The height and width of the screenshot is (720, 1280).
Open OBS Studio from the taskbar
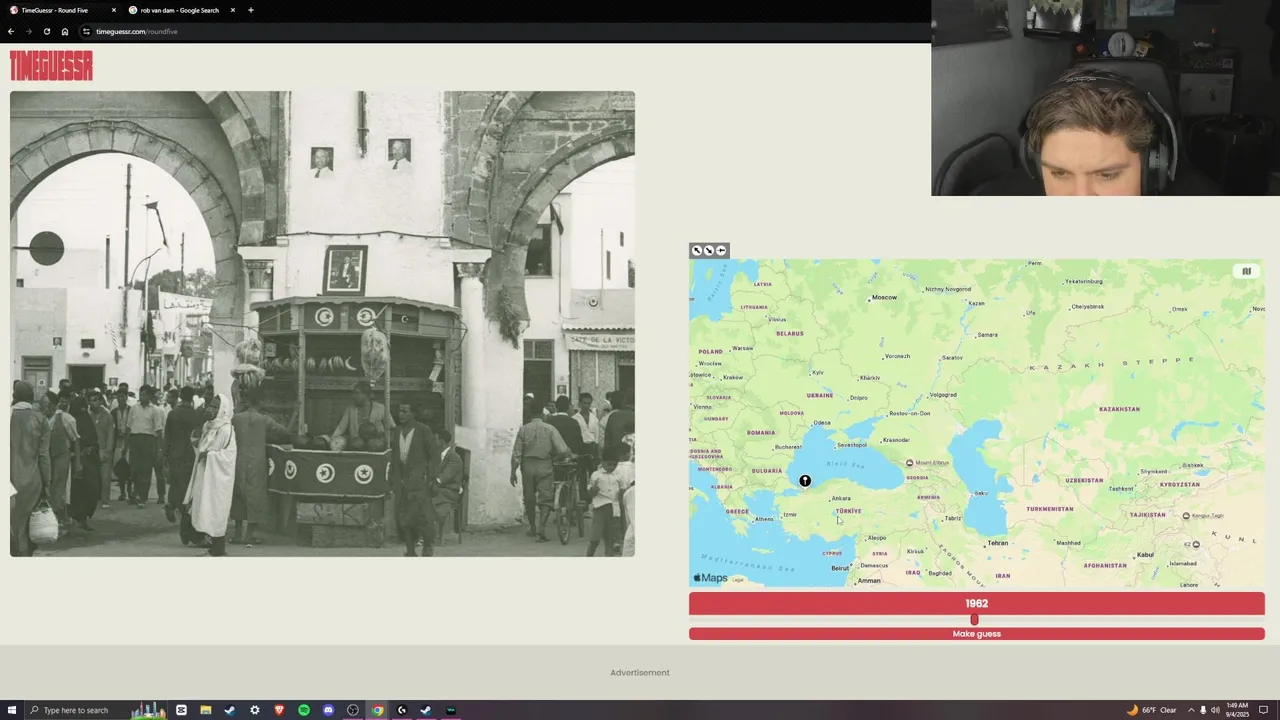(353, 710)
